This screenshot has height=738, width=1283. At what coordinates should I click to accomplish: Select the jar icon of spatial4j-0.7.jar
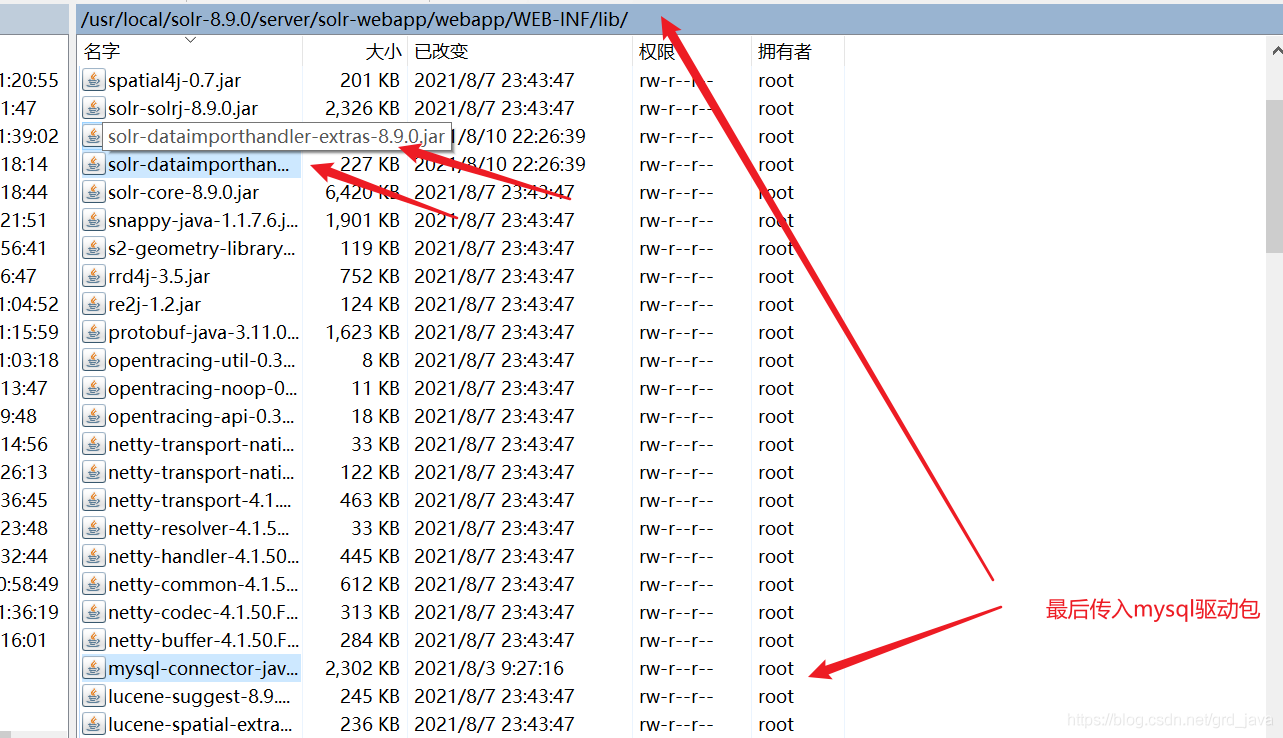pos(94,80)
